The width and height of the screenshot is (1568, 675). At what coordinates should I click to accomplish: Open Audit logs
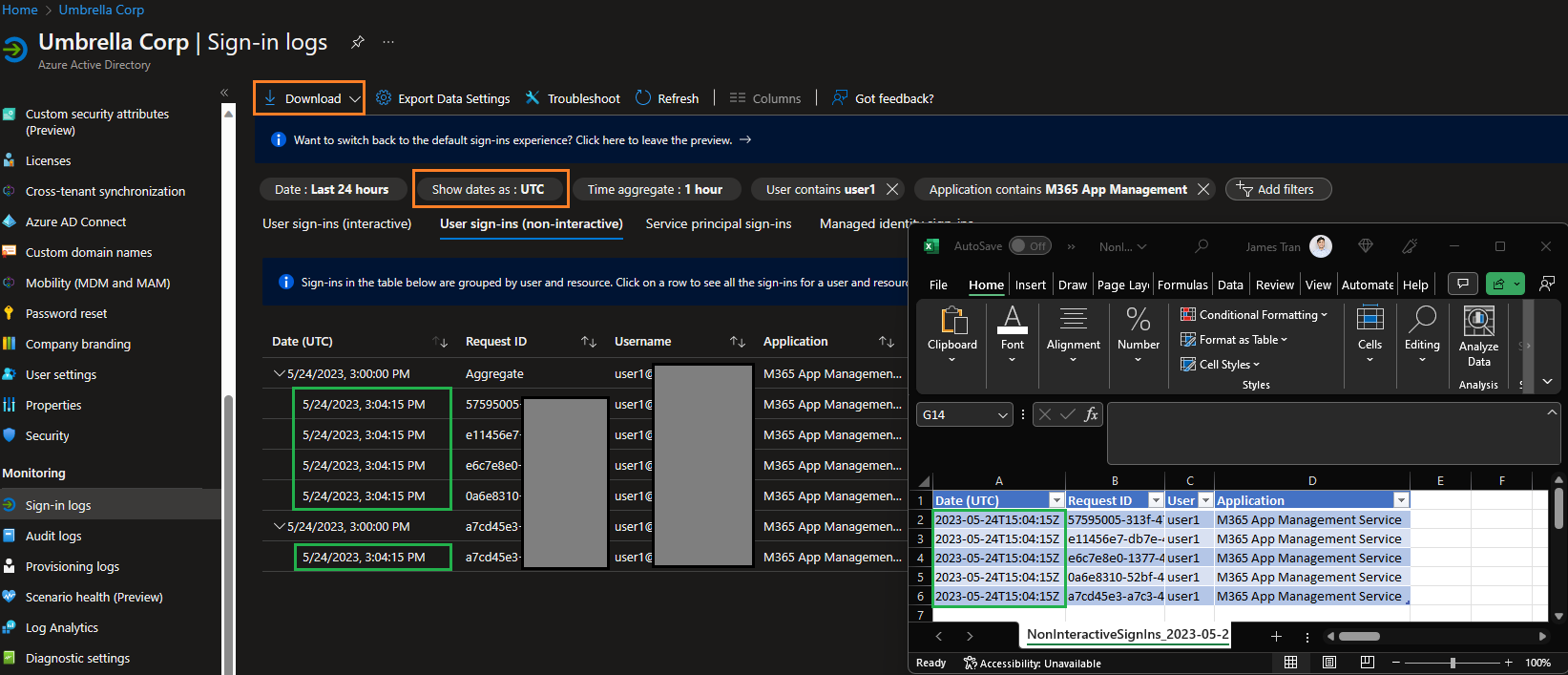point(53,536)
